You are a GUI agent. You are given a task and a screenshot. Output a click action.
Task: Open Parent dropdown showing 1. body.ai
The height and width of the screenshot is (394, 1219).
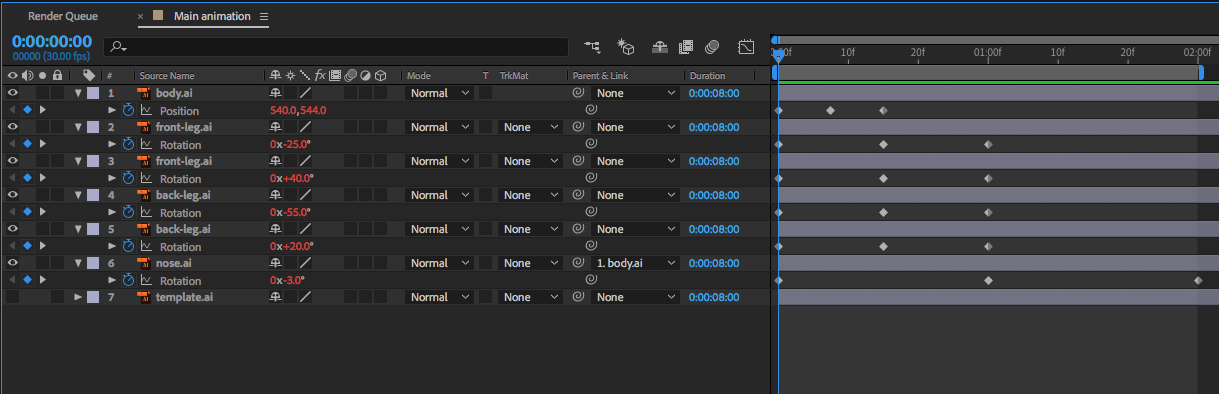(637, 263)
